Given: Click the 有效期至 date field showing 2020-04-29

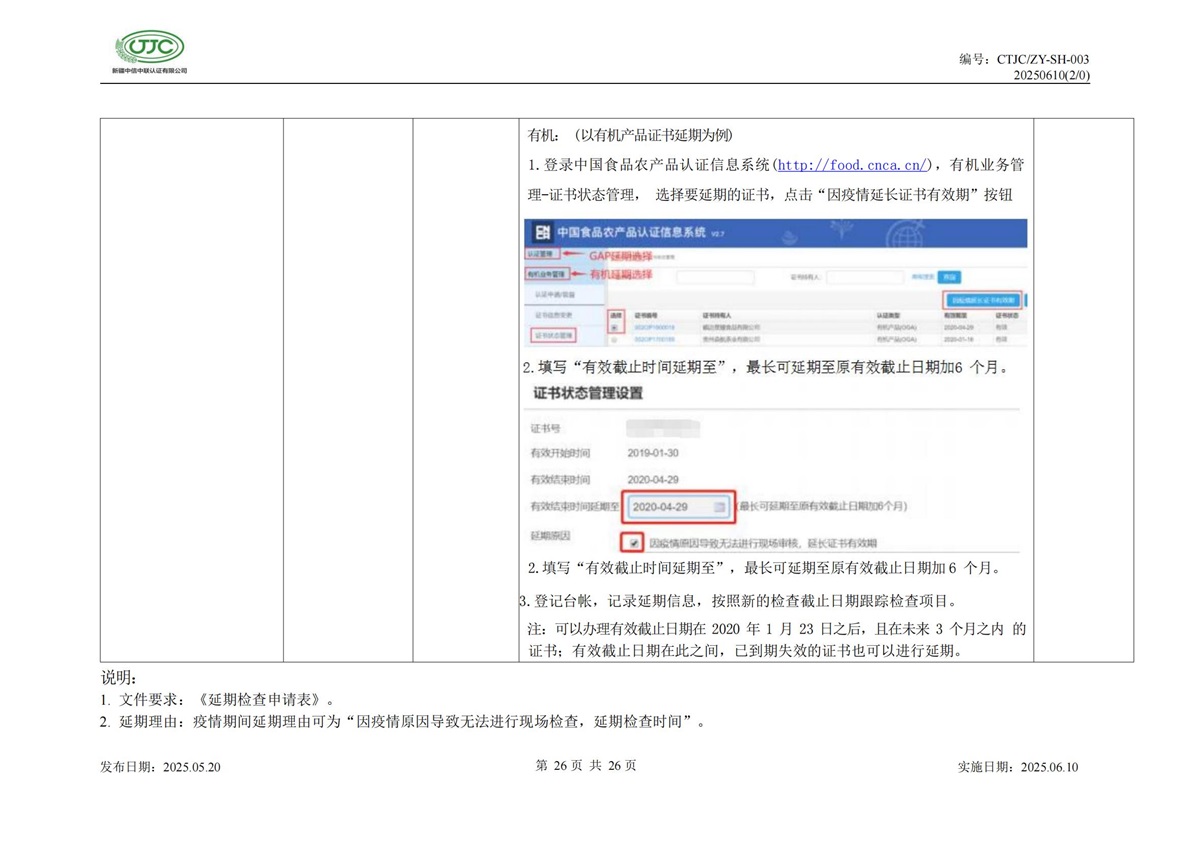Looking at the screenshot, I should [x=679, y=506].
